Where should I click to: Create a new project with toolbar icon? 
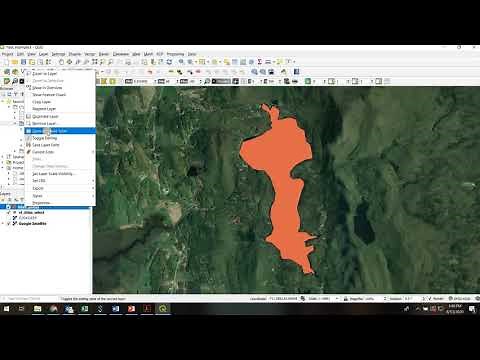(x=6, y=62)
